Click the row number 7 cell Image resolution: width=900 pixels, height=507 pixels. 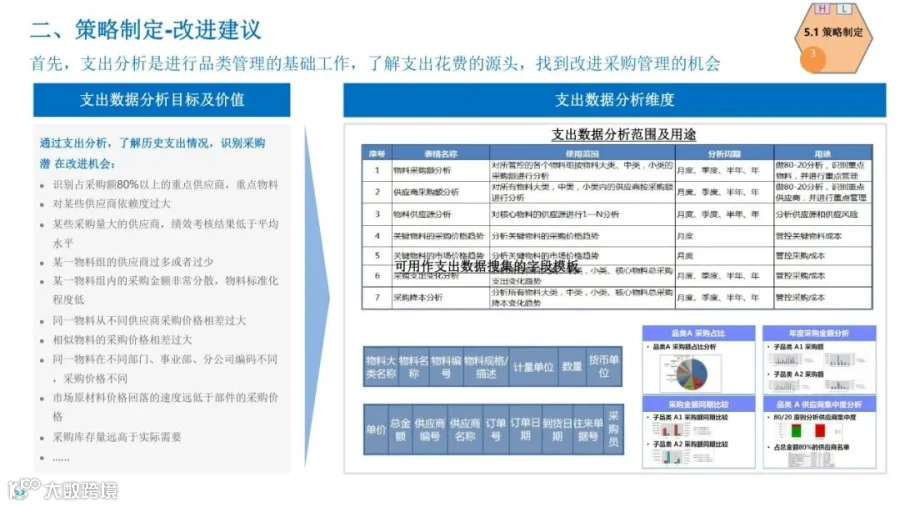pos(377,297)
